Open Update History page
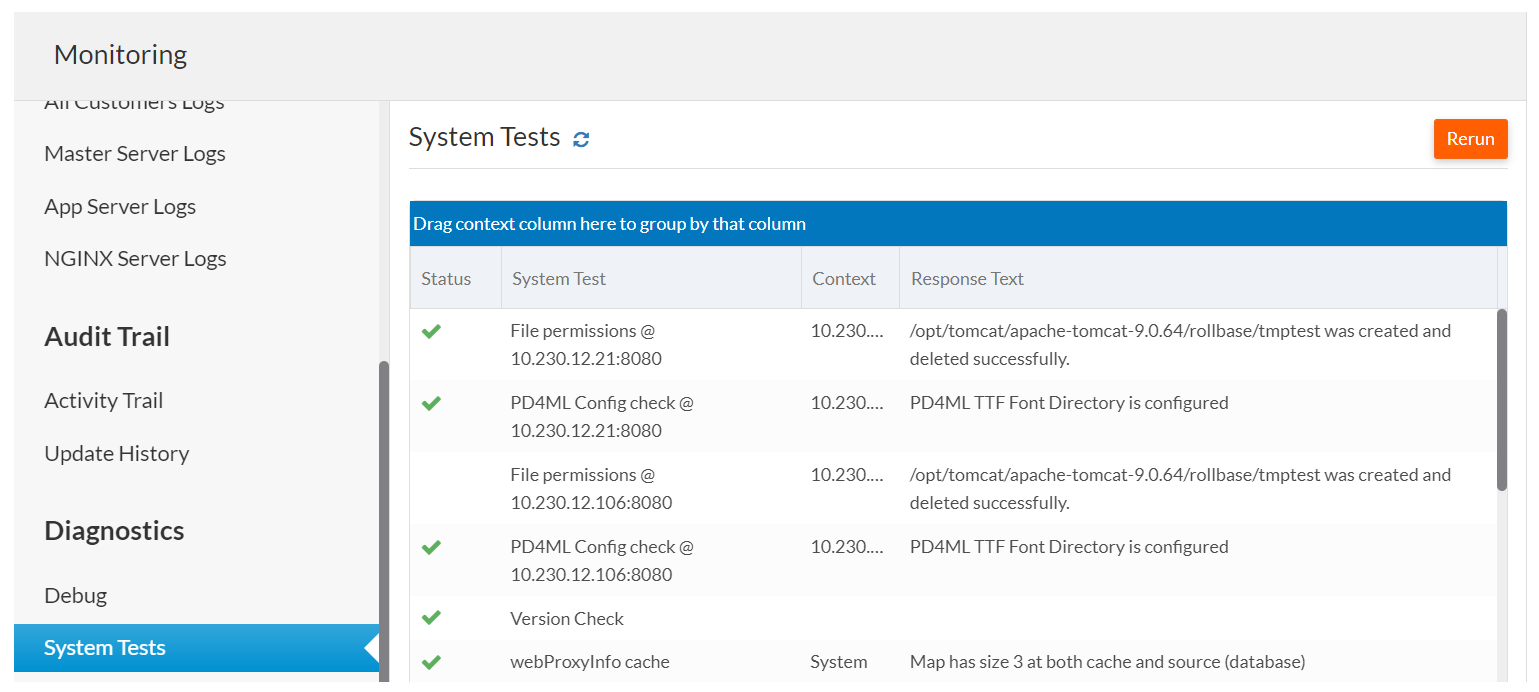The height and width of the screenshot is (692, 1539). (116, 454)
